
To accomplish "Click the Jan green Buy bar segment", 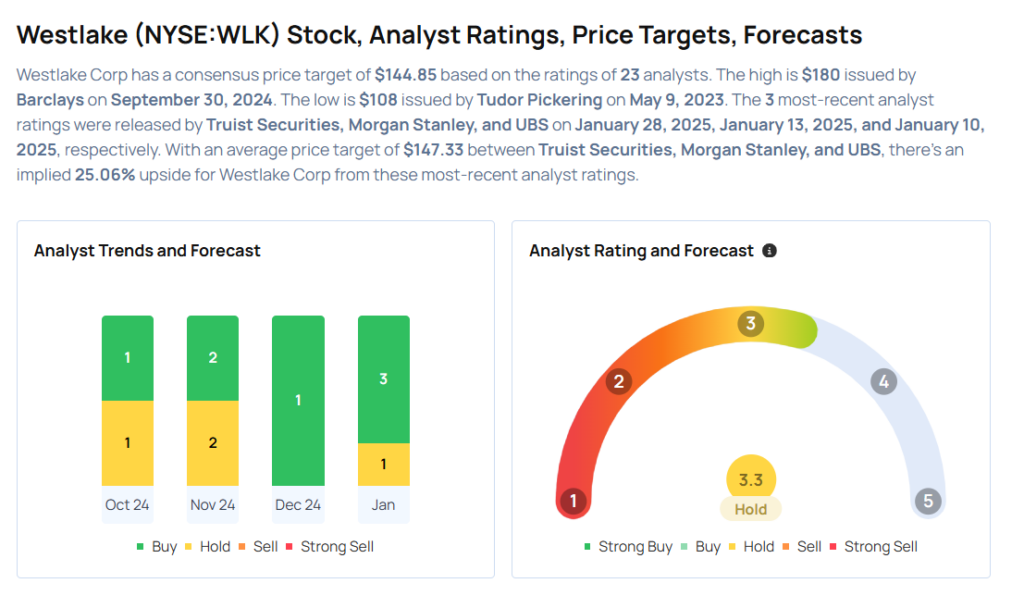I will [x=384, y=379].
